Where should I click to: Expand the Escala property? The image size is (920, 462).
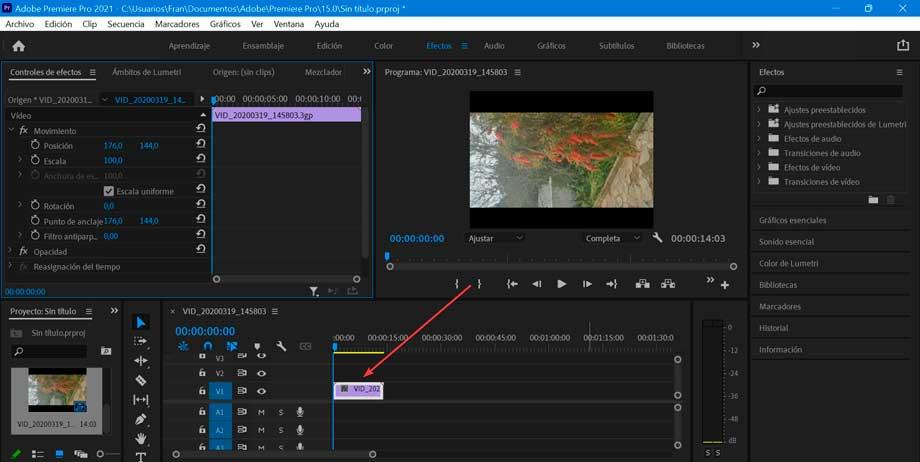[x=20, y=160]
